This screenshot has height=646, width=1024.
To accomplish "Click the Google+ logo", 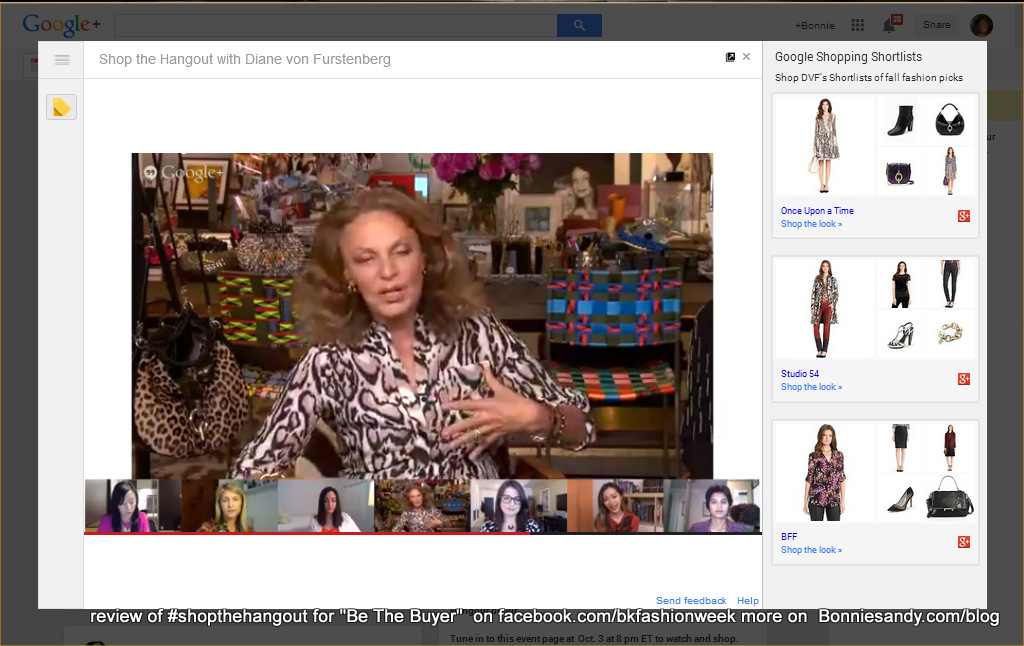I will pos(61,25).
